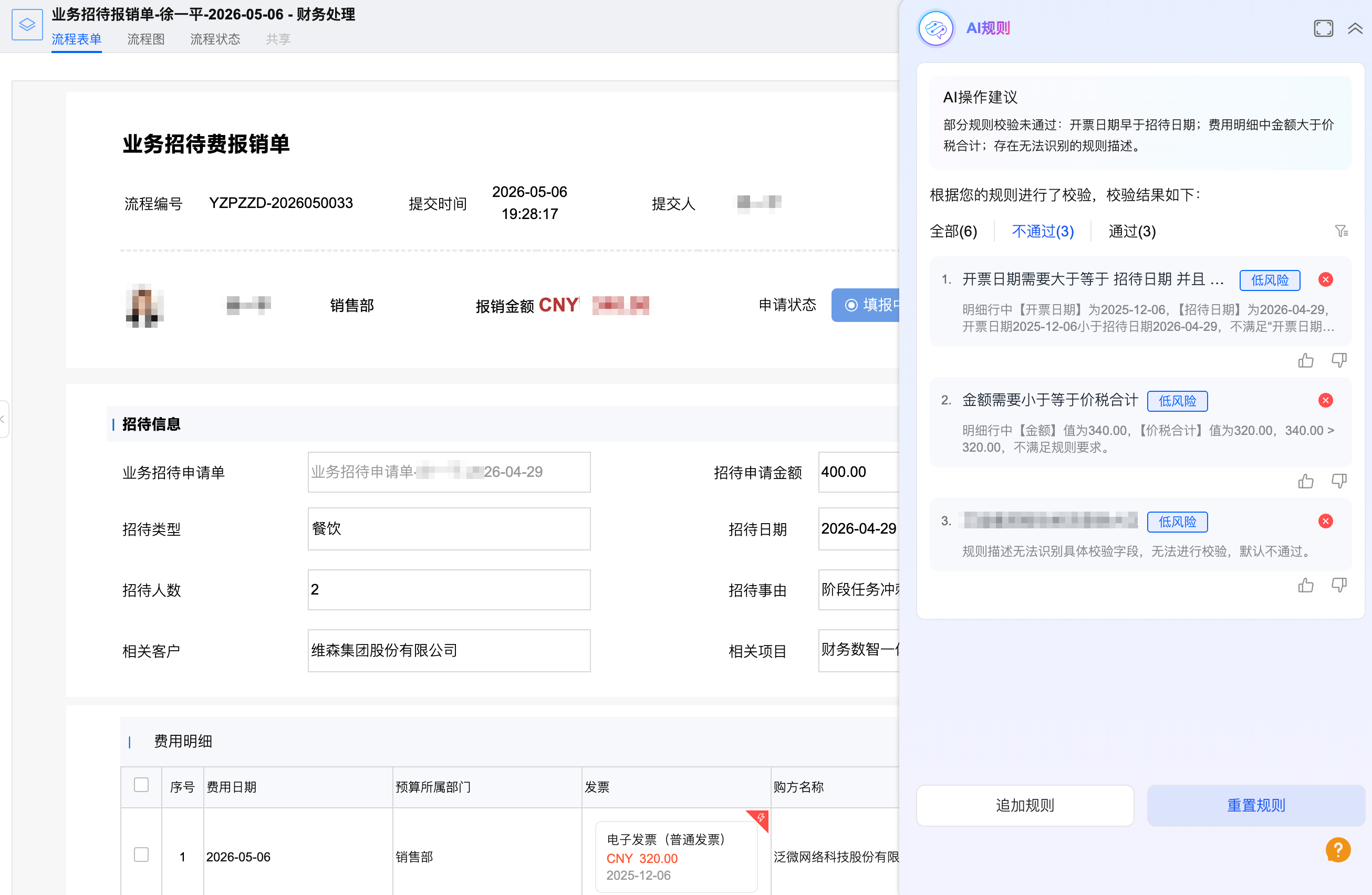
Task: Click the 相关客户 field 维森集团股份有限公司
Action: (x=449, y=651)
